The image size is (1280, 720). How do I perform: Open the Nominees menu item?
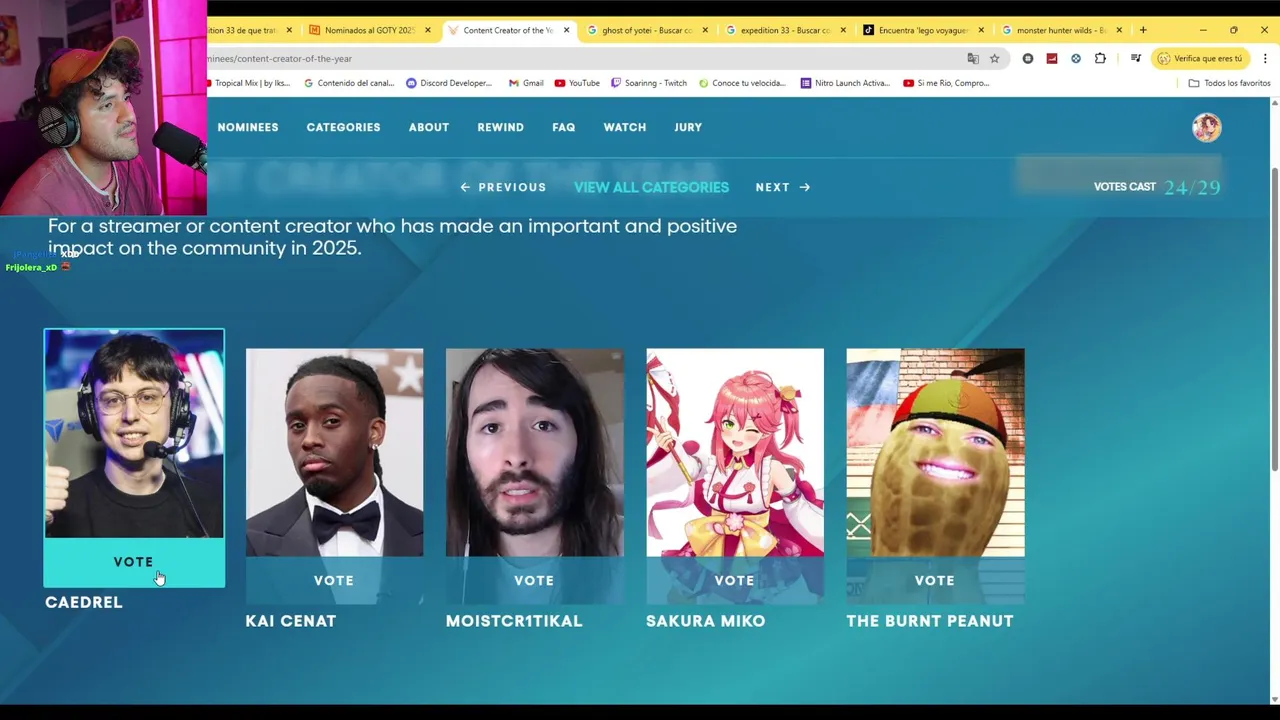[248, 127]
